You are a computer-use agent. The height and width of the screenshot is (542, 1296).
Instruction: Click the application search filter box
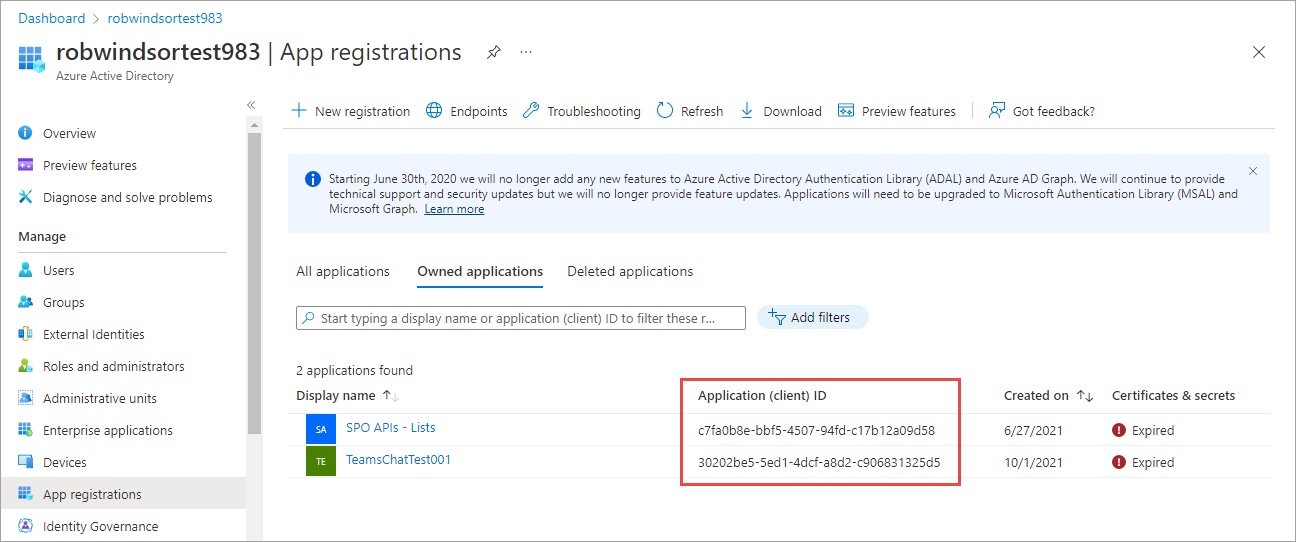[521, 318]
